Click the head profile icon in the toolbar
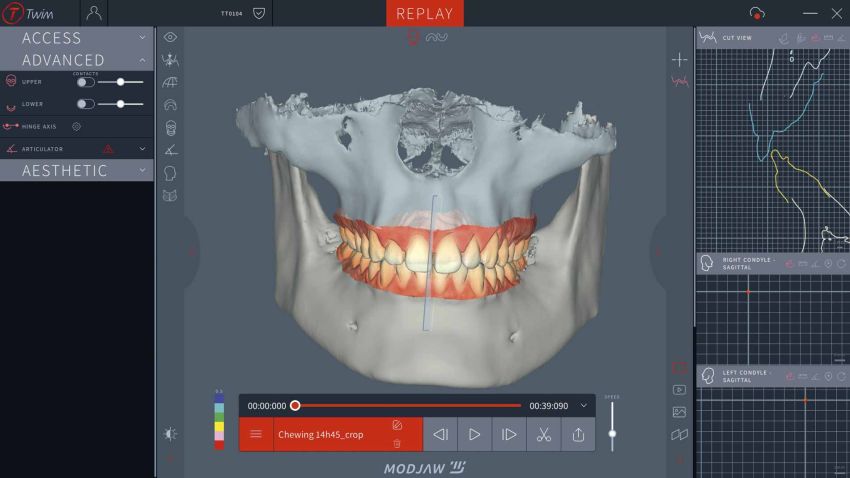The height and width of the screenshot is (478, 850). click(170, 173)
